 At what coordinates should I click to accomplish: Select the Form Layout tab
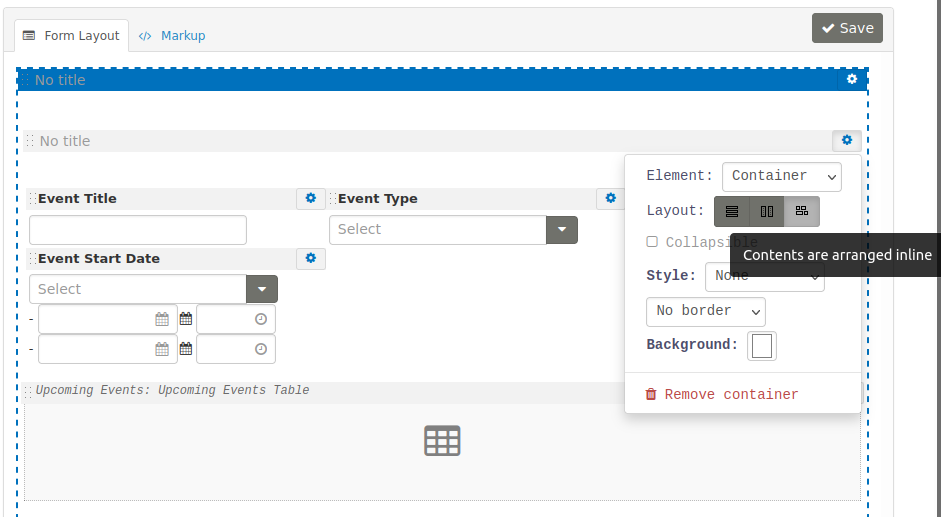point(71,36)
